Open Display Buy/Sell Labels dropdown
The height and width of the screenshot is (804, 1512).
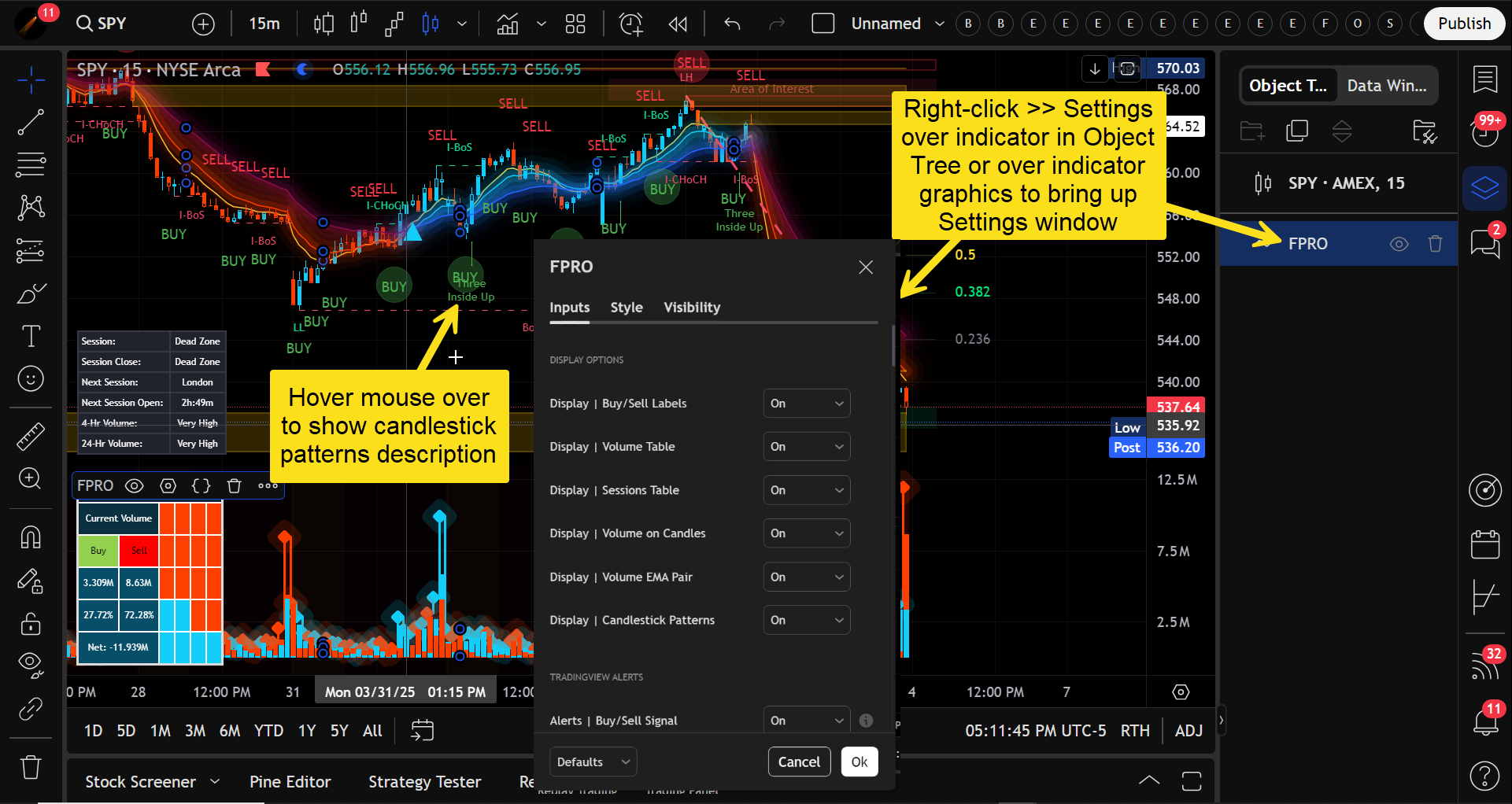point(806,404)
